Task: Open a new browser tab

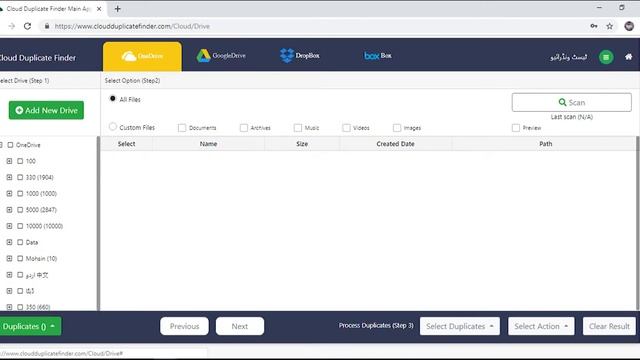Action: coord(118,9)
